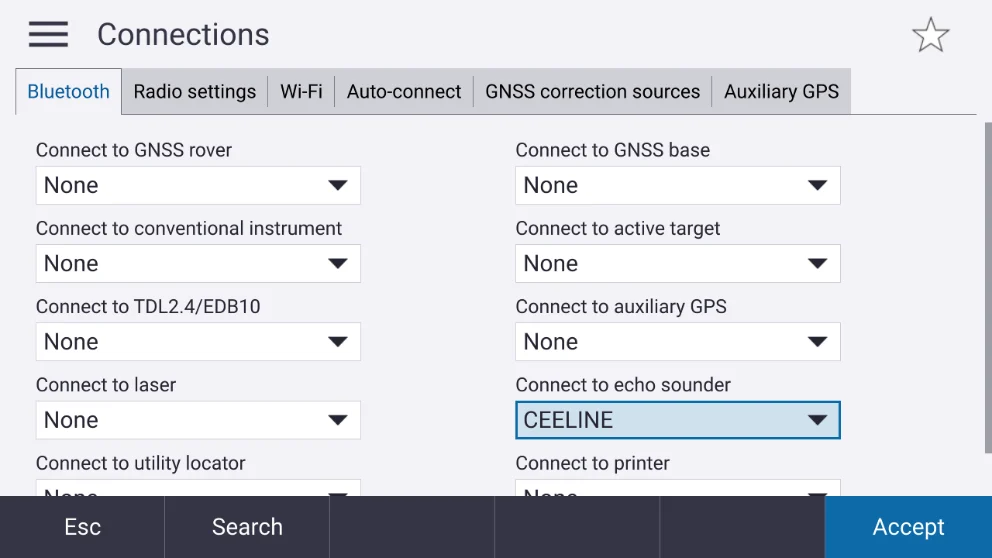Screen dimensions: 992x558
Task: Open the echo sounder dropdown showing CEELINE
Action: click(678, 420)
